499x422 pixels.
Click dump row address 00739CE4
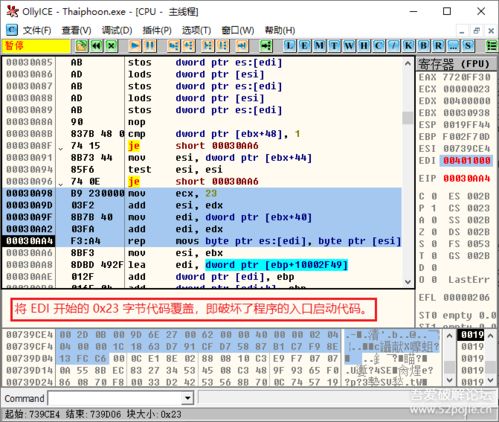click(29, 335)
